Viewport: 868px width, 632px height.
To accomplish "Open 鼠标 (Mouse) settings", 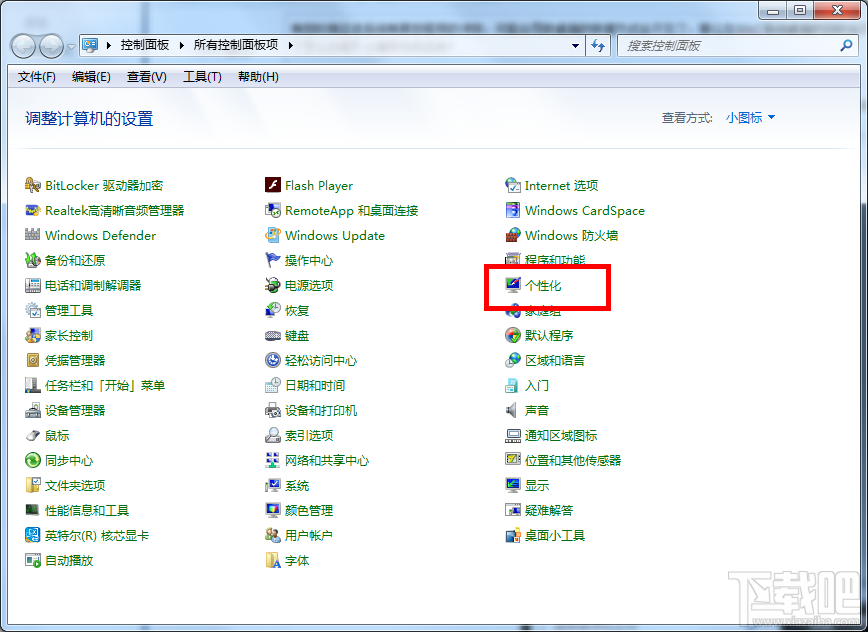I will [x=55, y=435].
